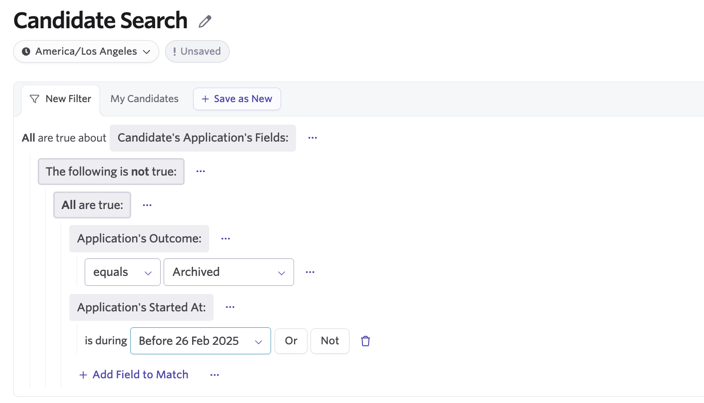
Task: Open the Archived value dropdown
Action: (229, 272)
